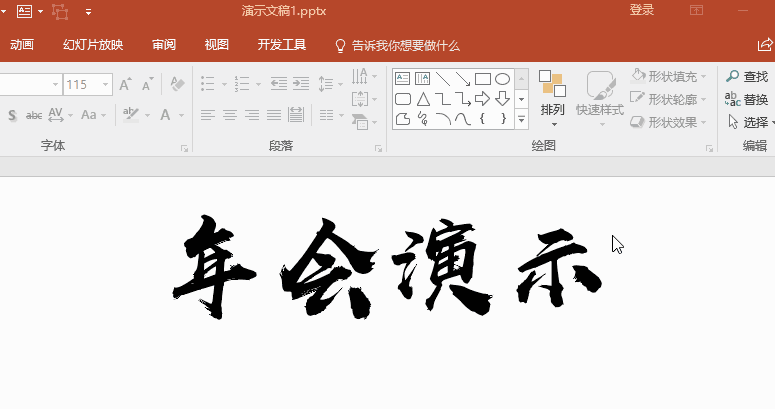Viewport: 775px width, 409px height.
Task: Select the rectangle shape
Action: (x=482, y=79)
